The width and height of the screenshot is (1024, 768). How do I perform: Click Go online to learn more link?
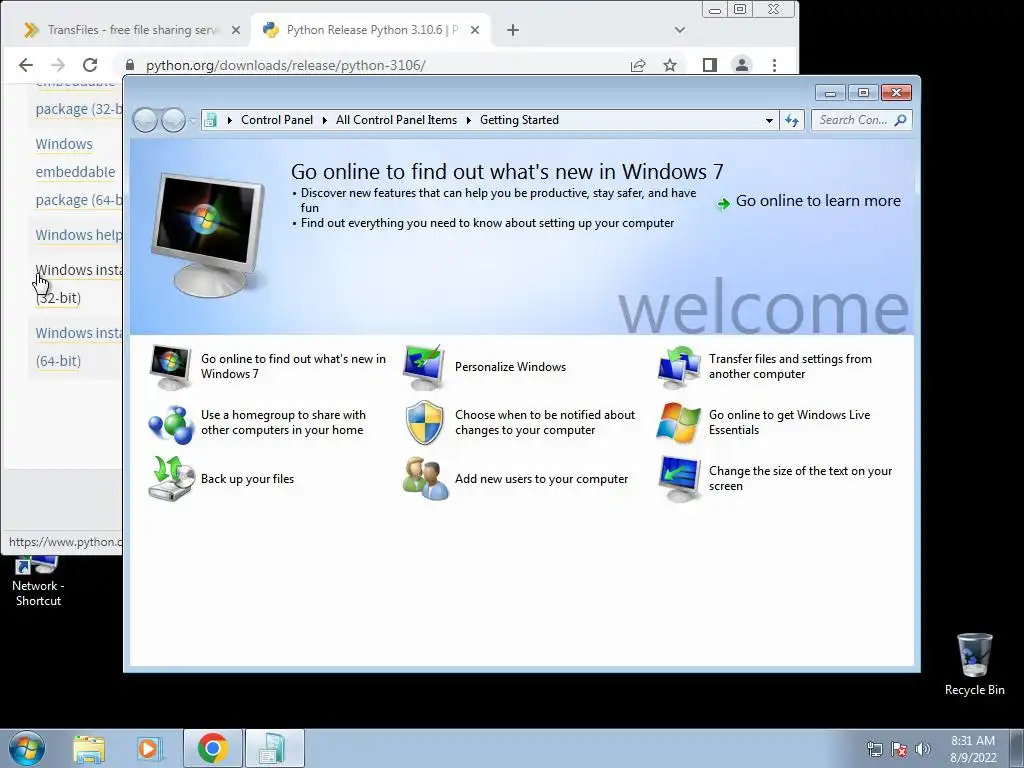point(818,201)
